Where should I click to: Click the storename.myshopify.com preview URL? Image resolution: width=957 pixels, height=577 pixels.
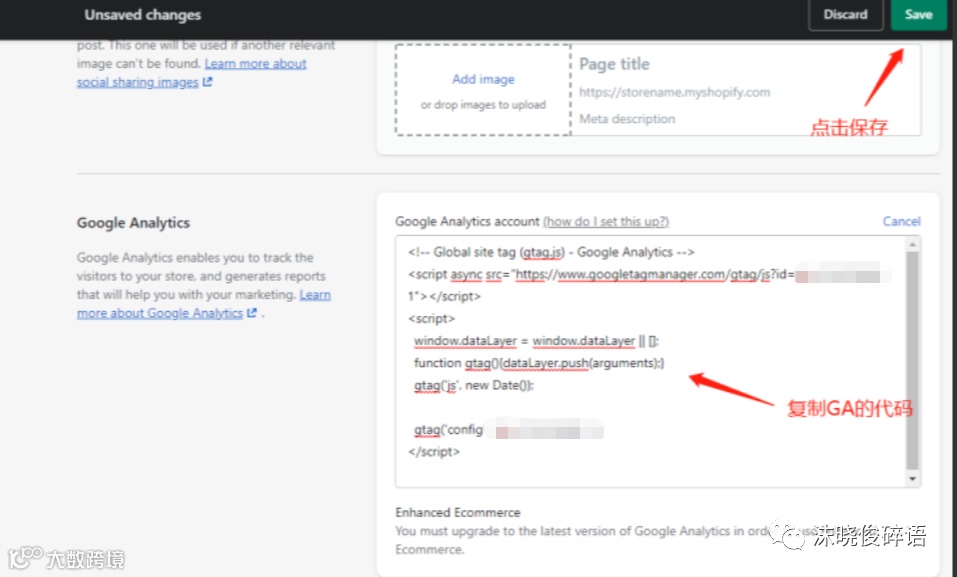pyautogui.click(x=674, y=92)
